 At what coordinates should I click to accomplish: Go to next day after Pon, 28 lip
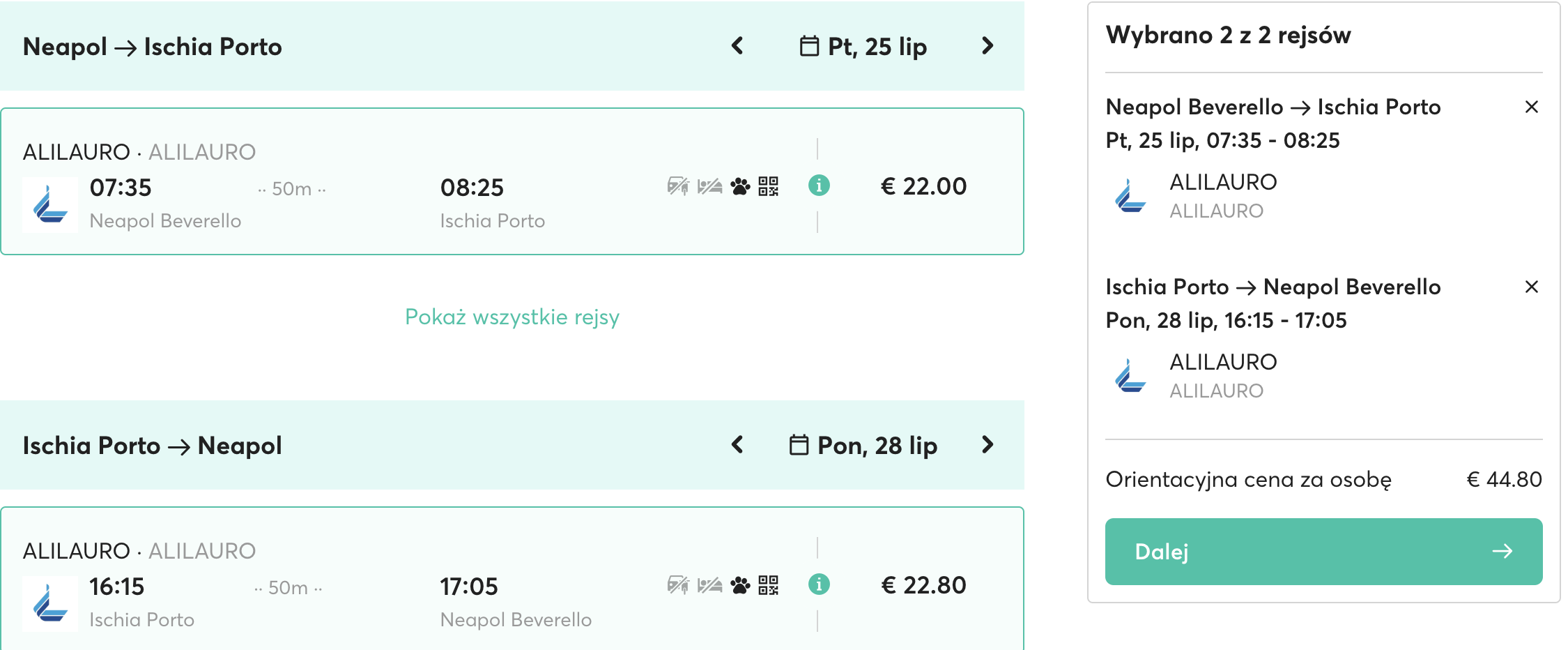tap(987, 445)
